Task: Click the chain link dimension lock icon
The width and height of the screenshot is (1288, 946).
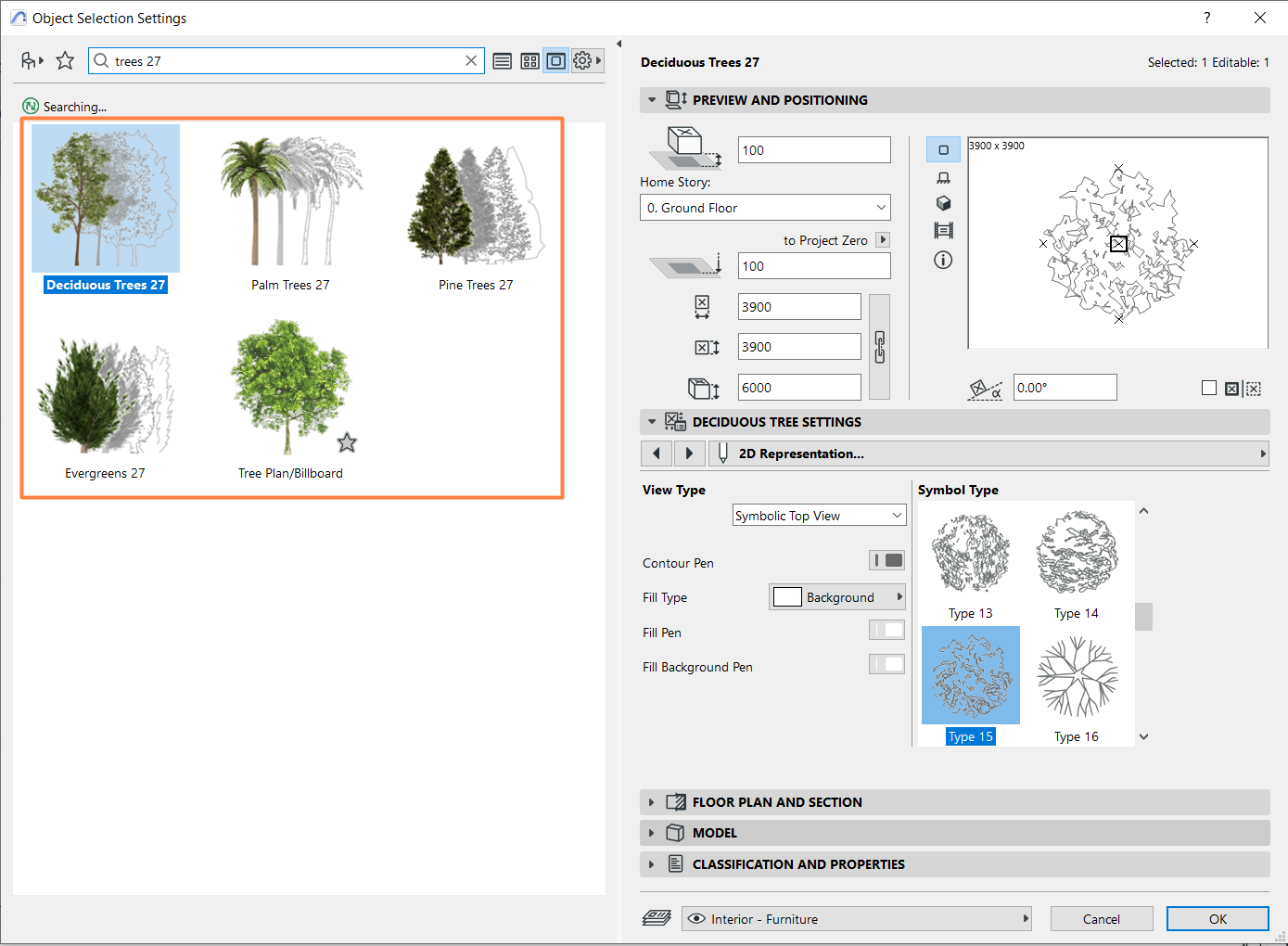Action: click(879, 347)
